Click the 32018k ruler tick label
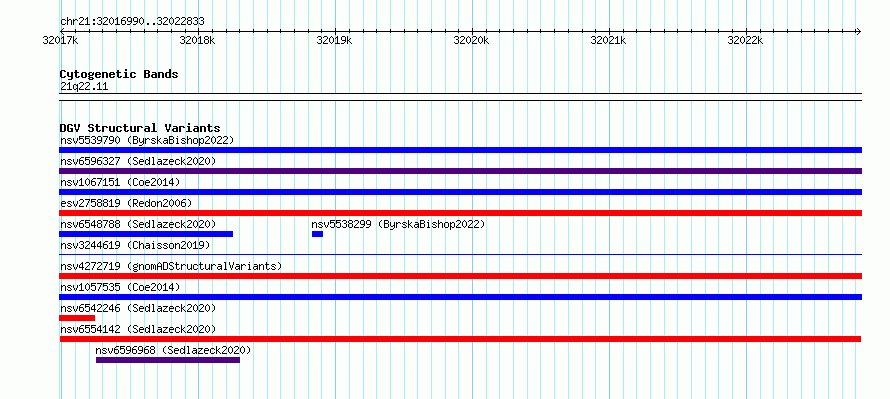The height and width of the screenshot is (399, 890). coord(198,41)
